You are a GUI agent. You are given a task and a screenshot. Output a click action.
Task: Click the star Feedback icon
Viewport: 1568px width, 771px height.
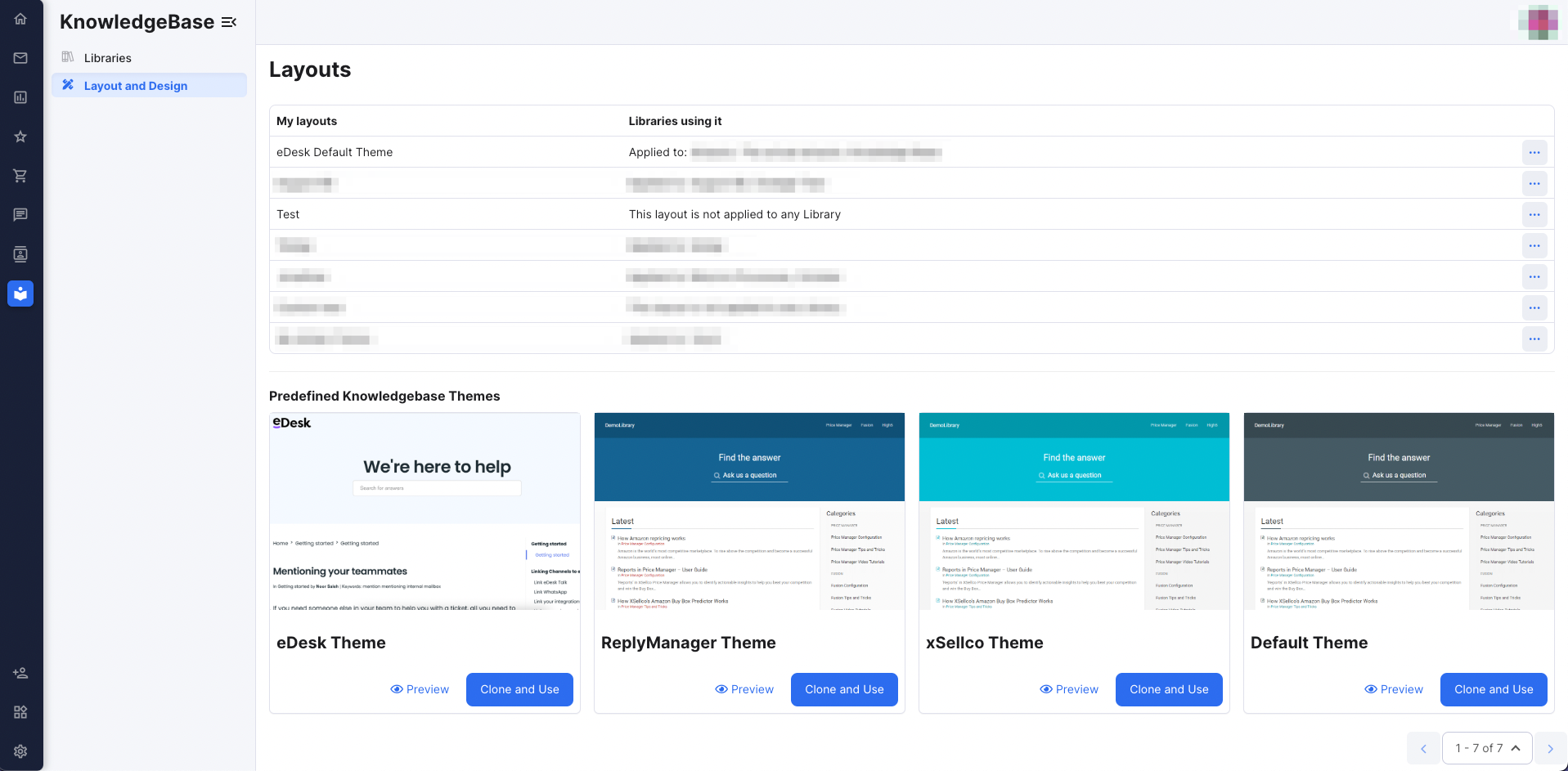pyautogui.click(x=20, y=137)
